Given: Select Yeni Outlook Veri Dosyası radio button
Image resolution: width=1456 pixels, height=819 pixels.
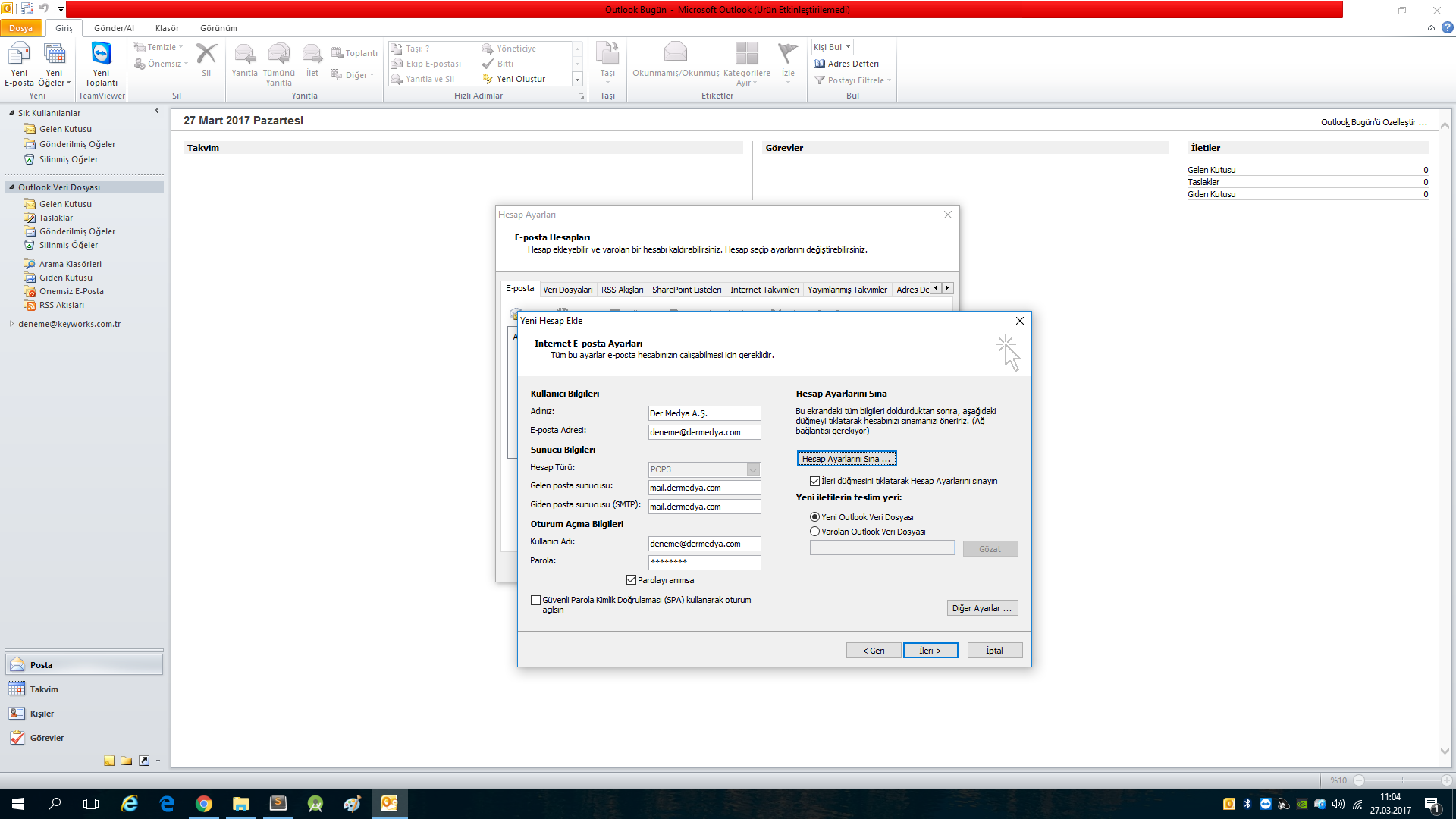Looking at the screenshot, I should tap(814, 517).
